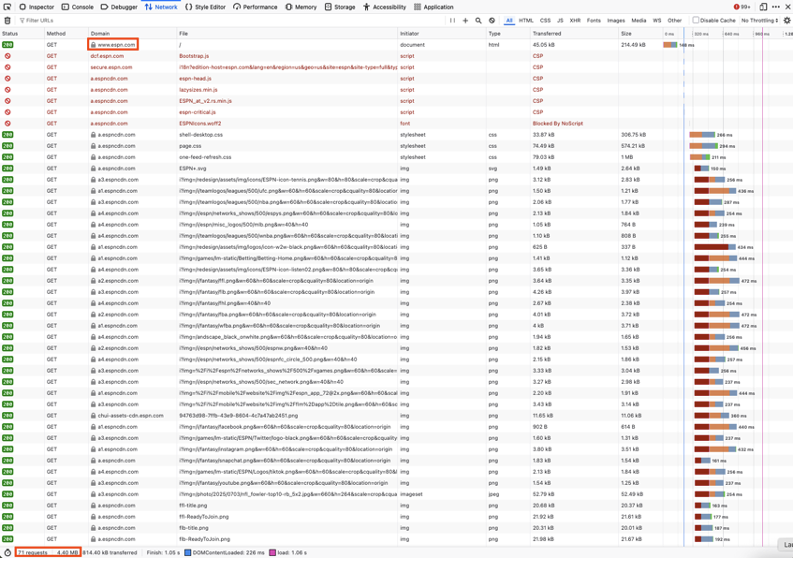Open the Memory tab
794x562 pixels.
(x=301, y=7)
